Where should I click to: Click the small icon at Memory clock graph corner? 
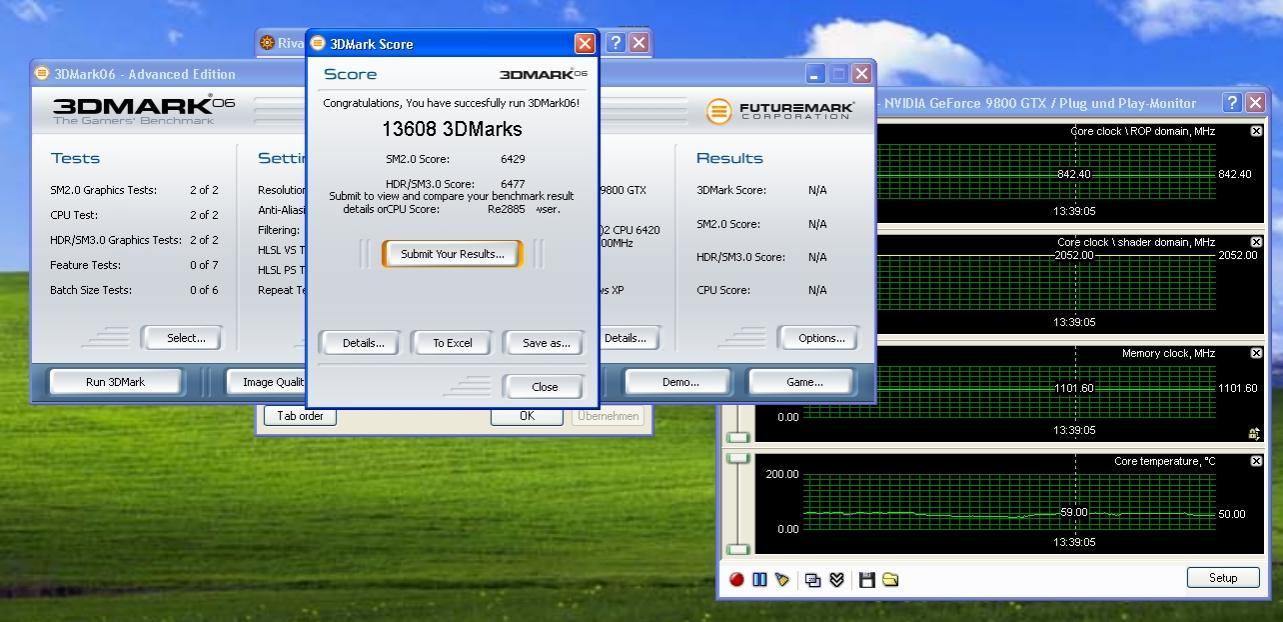point(1254,433)
